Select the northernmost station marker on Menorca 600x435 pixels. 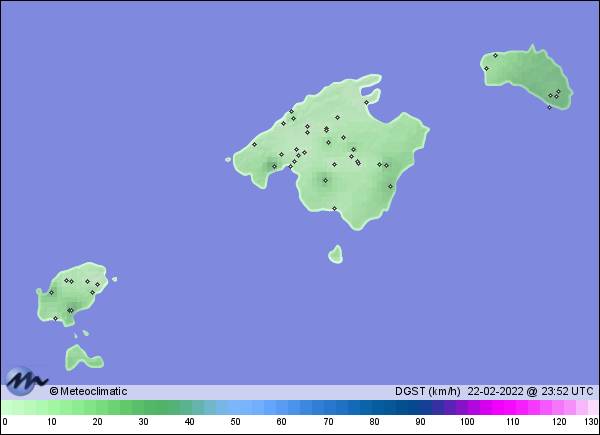tap(495, 55)
